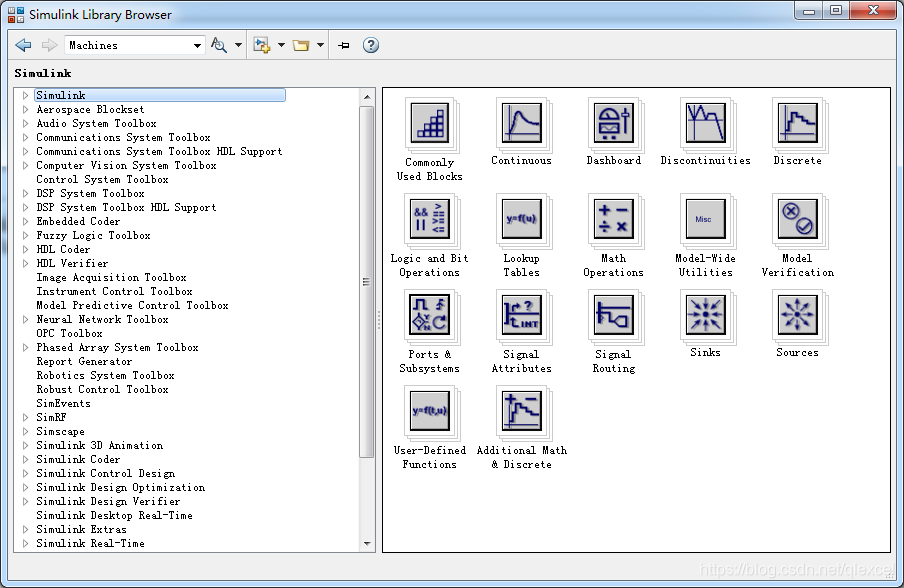Select Model Predictive Control Toolbox
Image resolution: width=904 pixels, height=588 pixels.
point(132,306)
